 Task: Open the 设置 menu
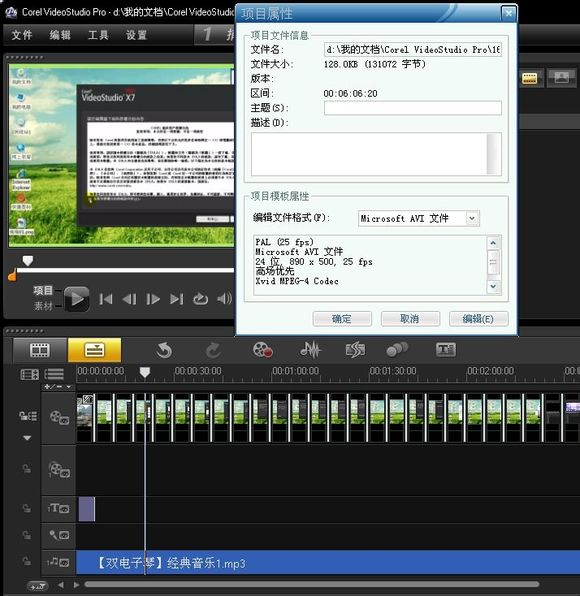coord(136,35)
